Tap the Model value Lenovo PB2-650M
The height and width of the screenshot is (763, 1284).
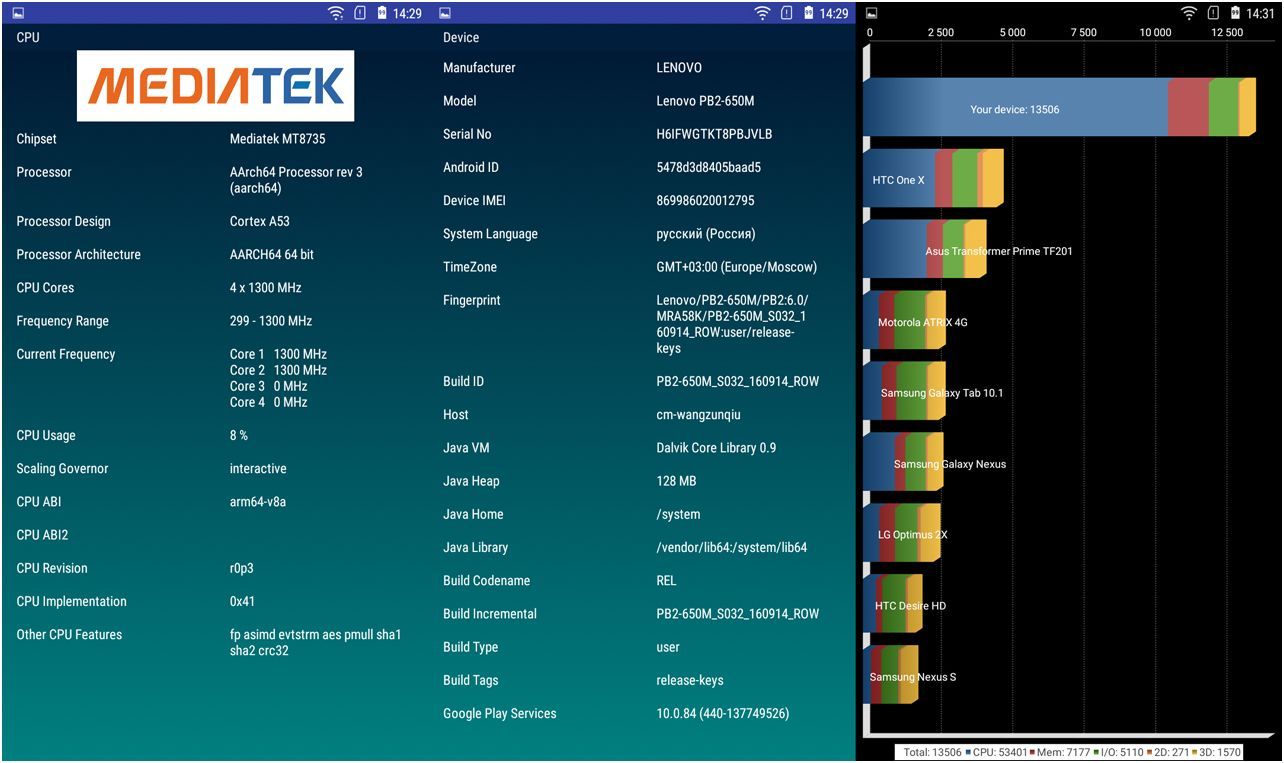click(x=705, y=101)
